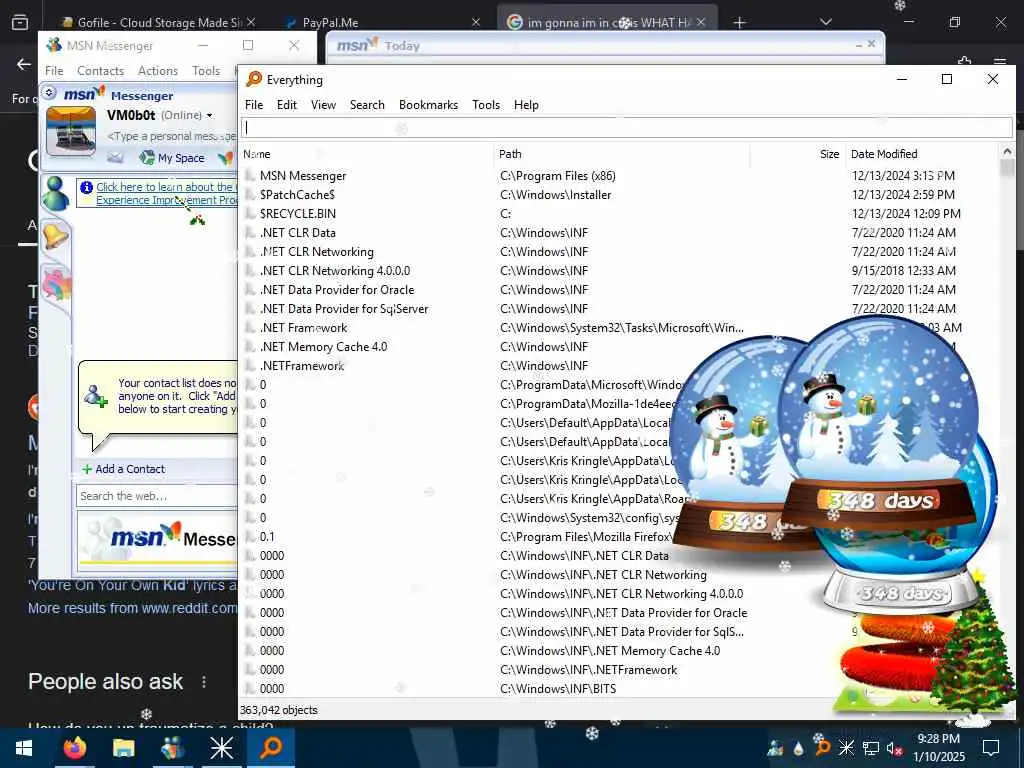Open the Search menu in Everything
Viewport: 1024px width, 768px height.
(x=367, y=104)
